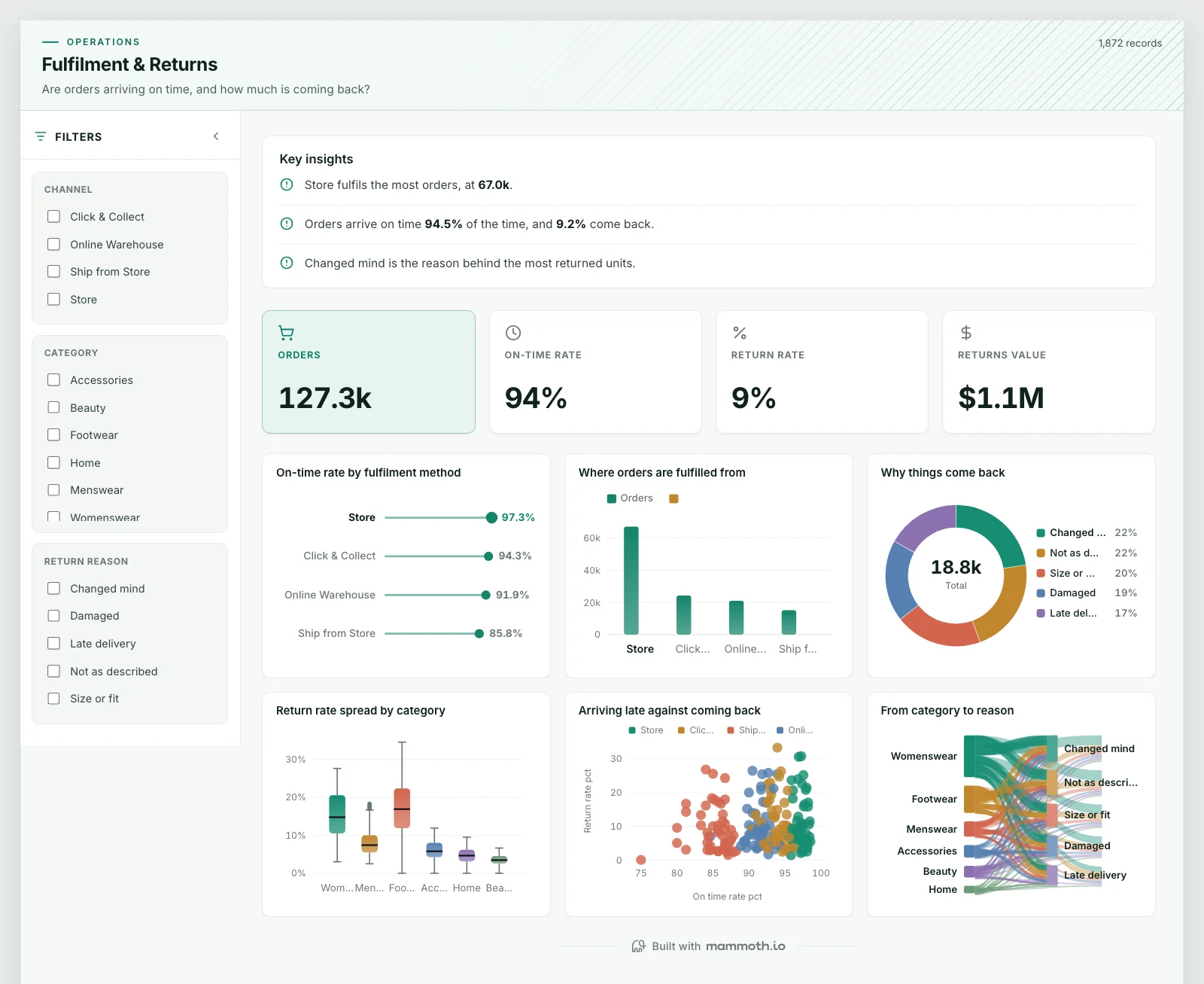The height and width of the screenshot is (984, 1204).
Task: Click the 18.8k Total donut center
Action: (956, 574)
